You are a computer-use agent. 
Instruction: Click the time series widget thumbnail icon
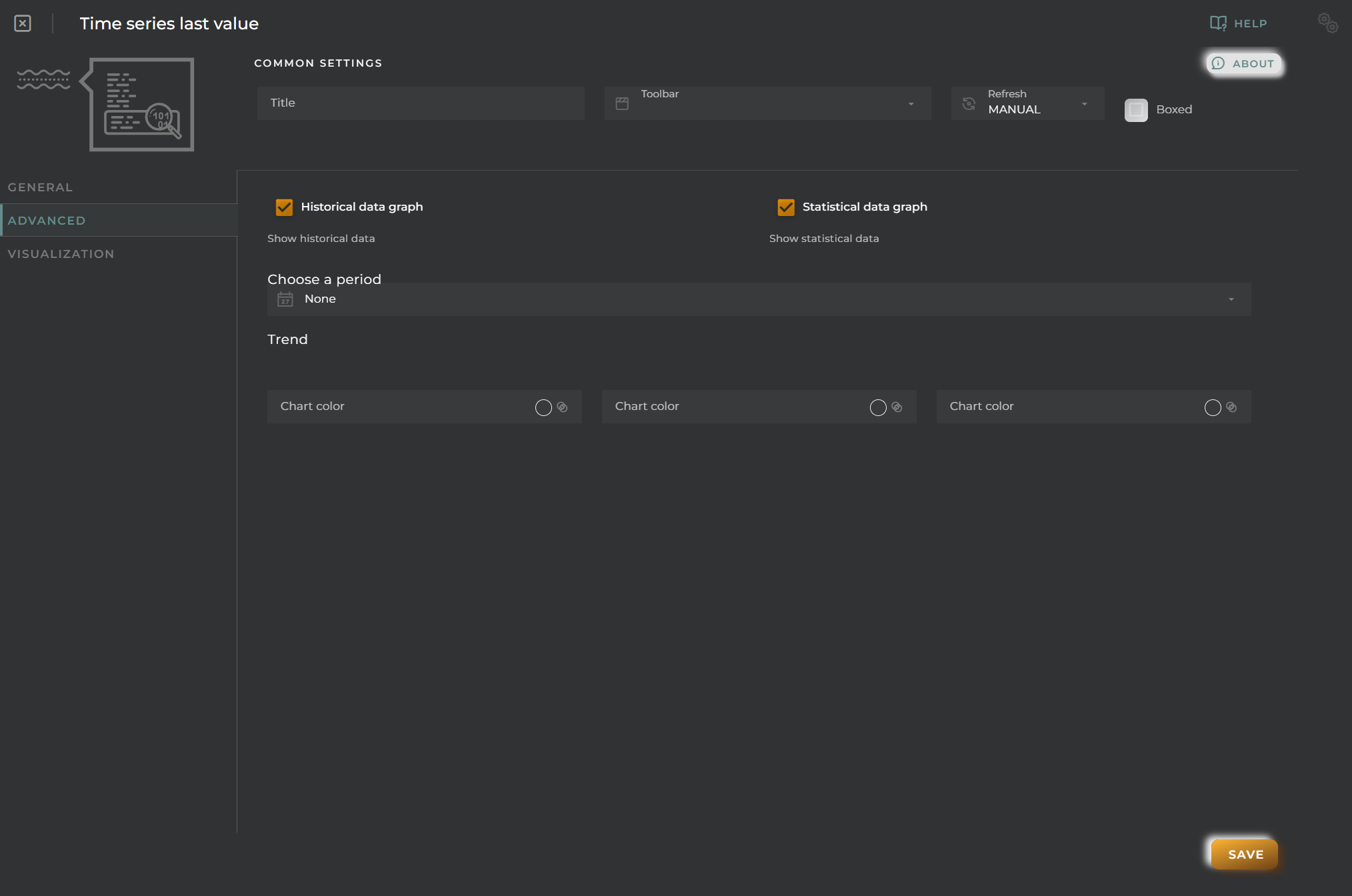click(x=140, y=105)
